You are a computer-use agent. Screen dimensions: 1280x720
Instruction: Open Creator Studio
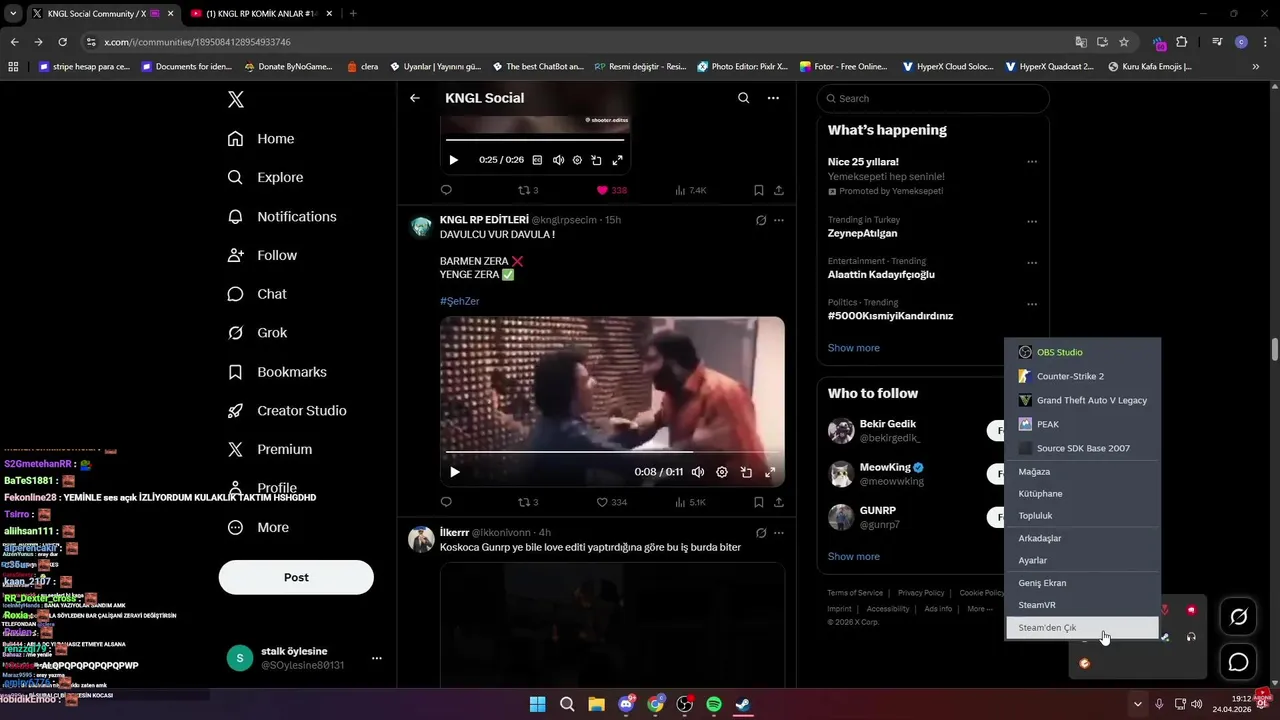pos(287,411)
